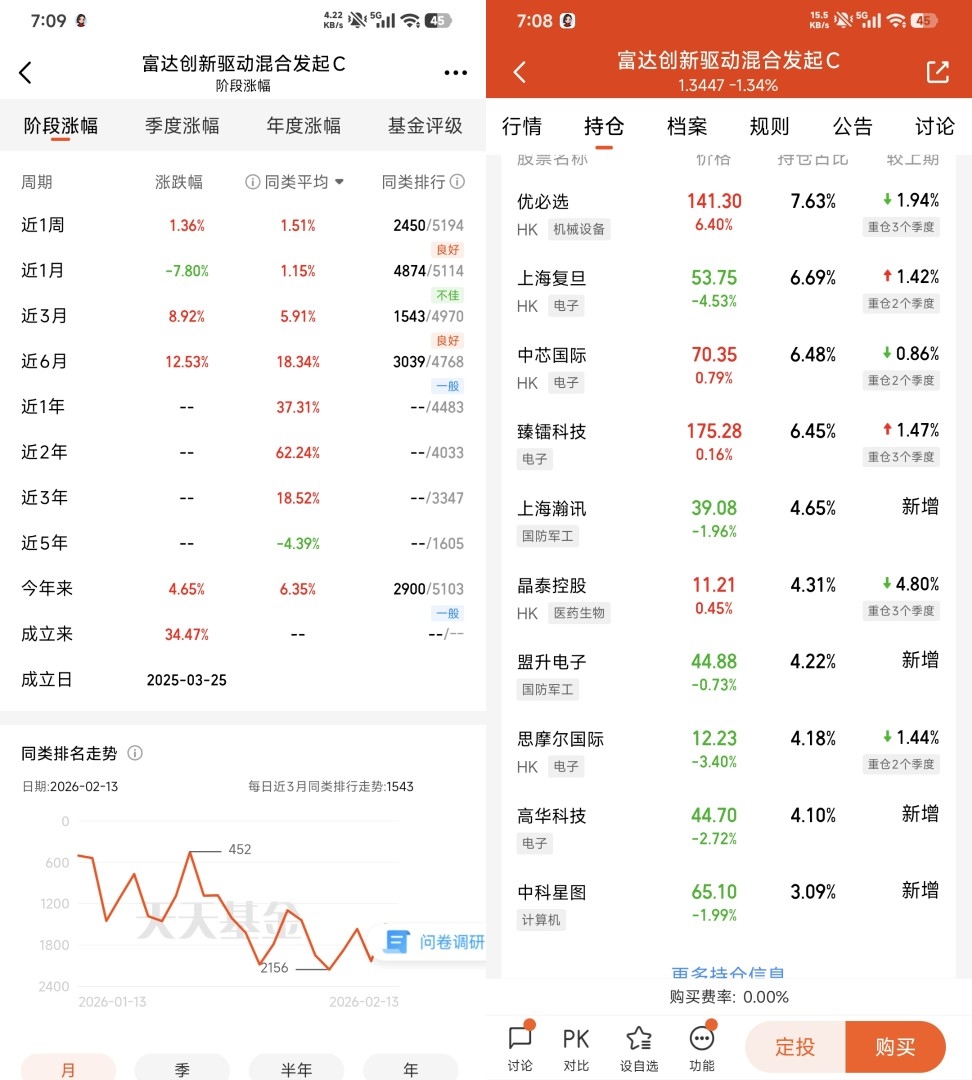Screen dimensions: 972x1080
Task: Open stock row 盟升电子
Action: [728, 674]
